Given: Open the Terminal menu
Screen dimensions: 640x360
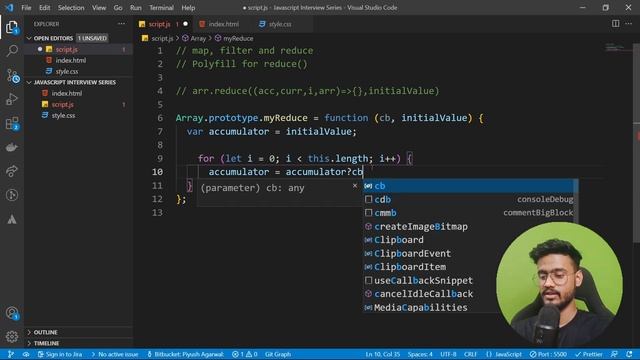Looking at the screenshot, I should 161,7.
